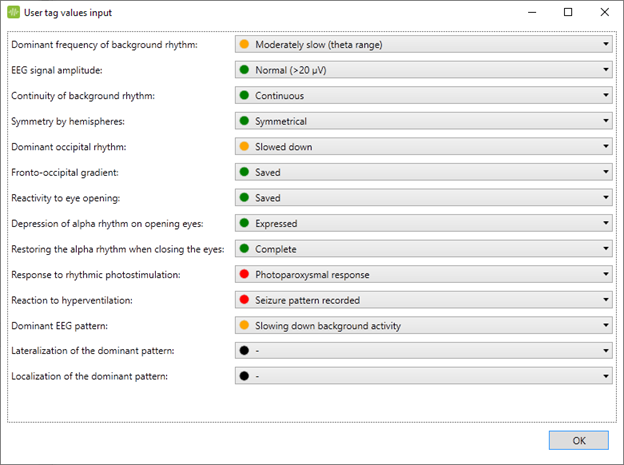Open Reaction to hyperventilation dropdown arrow

click(x=606, y=299)
